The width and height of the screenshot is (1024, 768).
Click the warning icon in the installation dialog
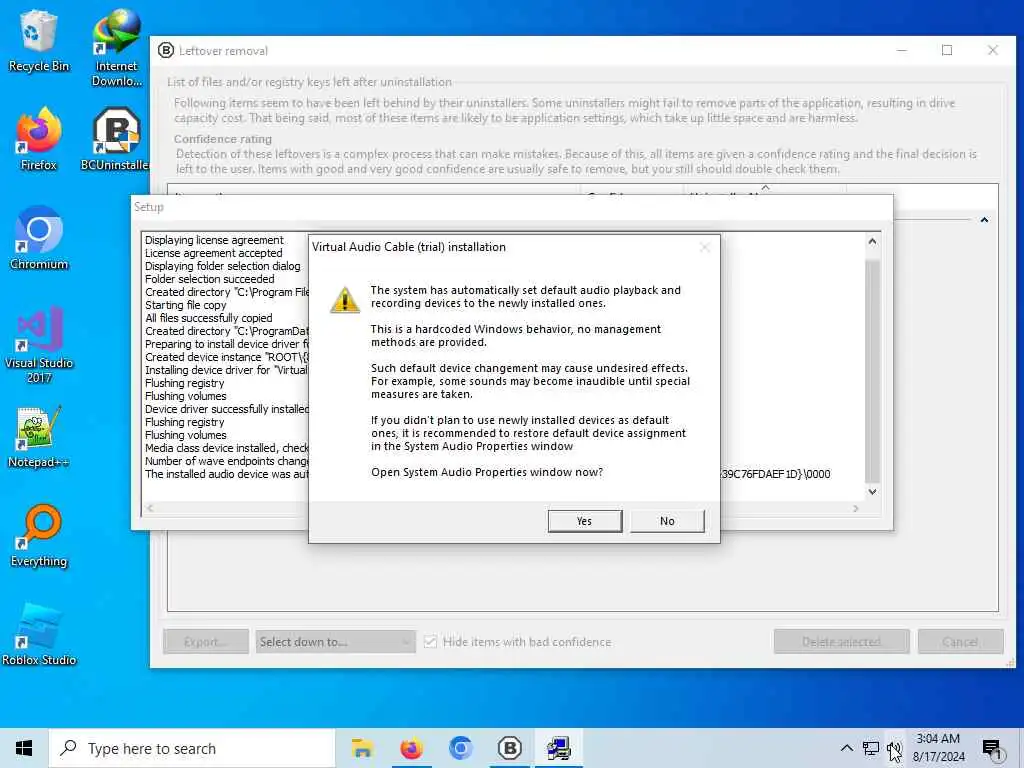345,300
